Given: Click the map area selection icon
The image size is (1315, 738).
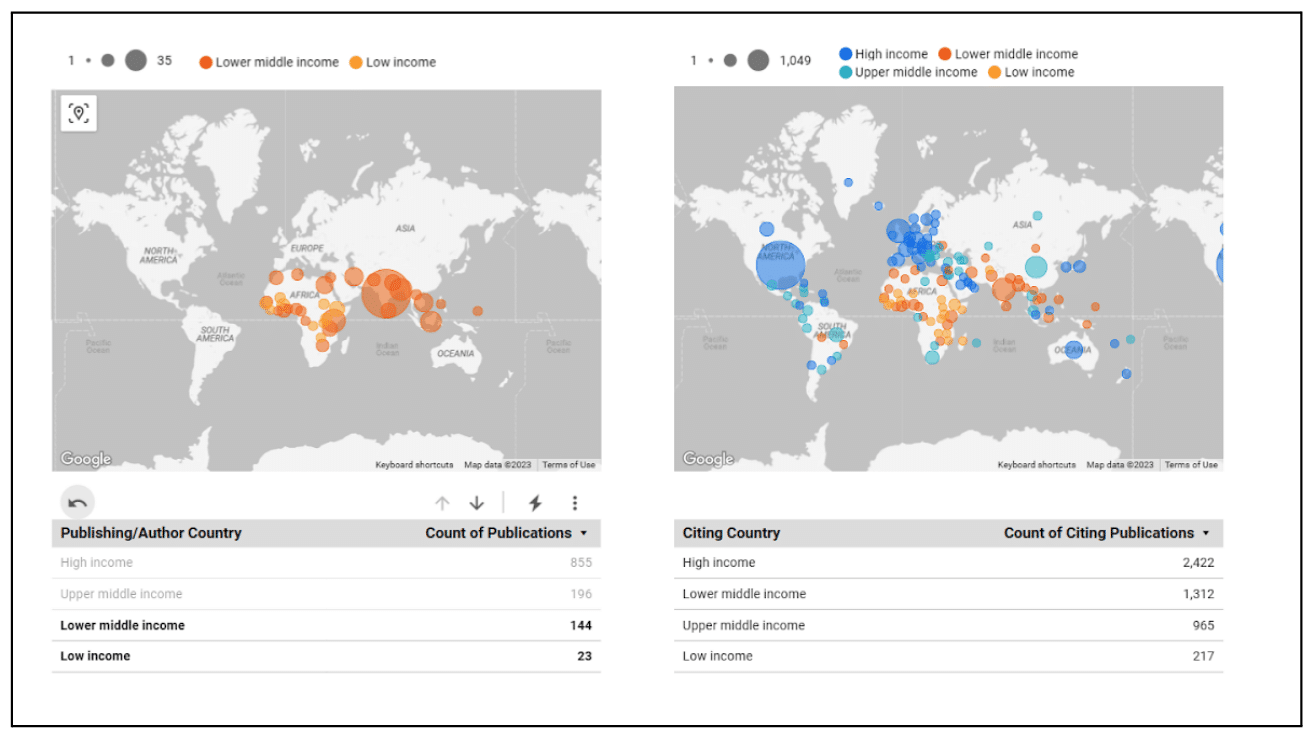Looking at the screenshot, I should point(79,113).
